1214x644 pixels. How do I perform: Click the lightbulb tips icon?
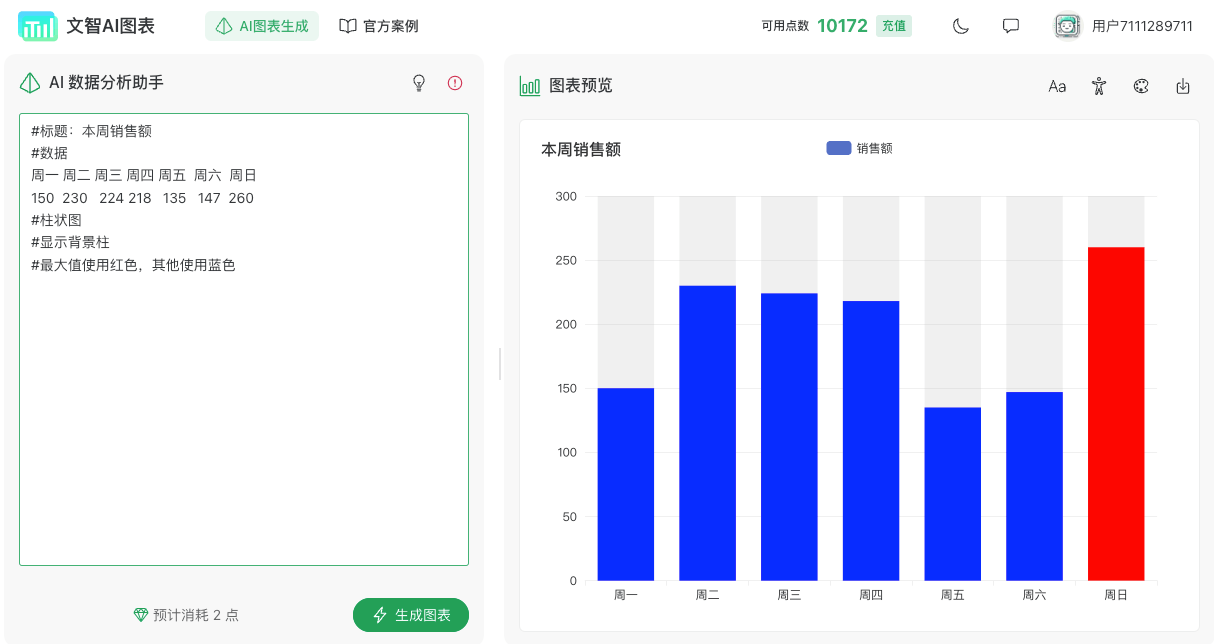[419, 83]
